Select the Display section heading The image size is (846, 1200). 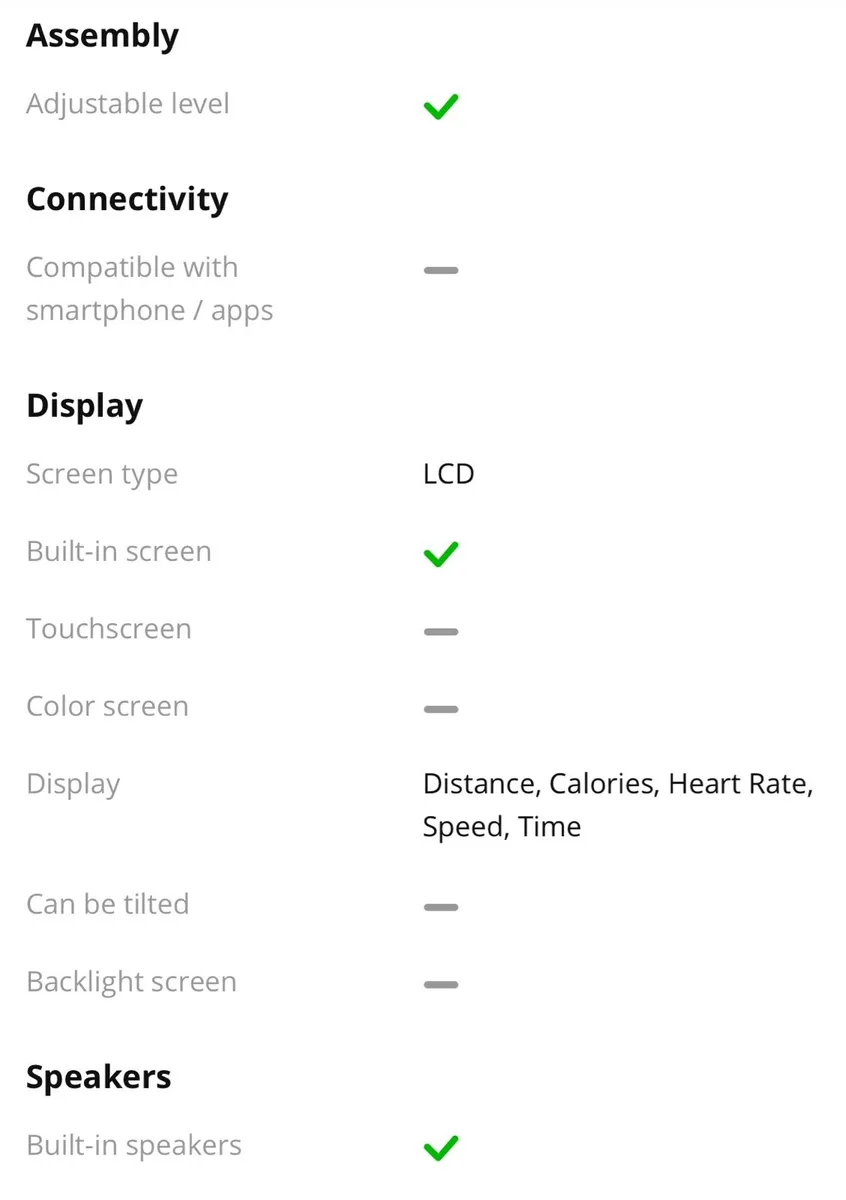coord(84,406)
